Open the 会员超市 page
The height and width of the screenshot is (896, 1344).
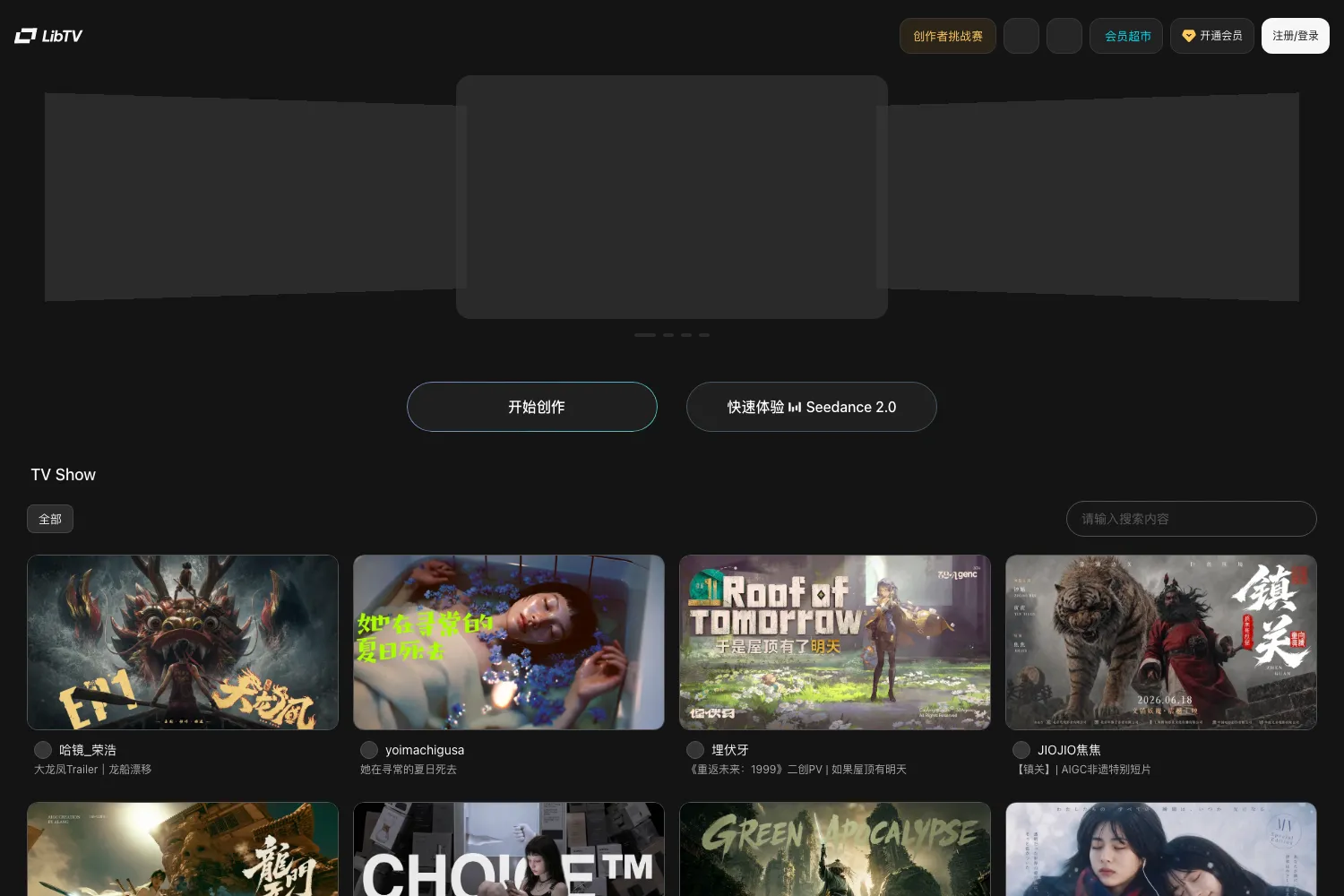coord(1126,36)
